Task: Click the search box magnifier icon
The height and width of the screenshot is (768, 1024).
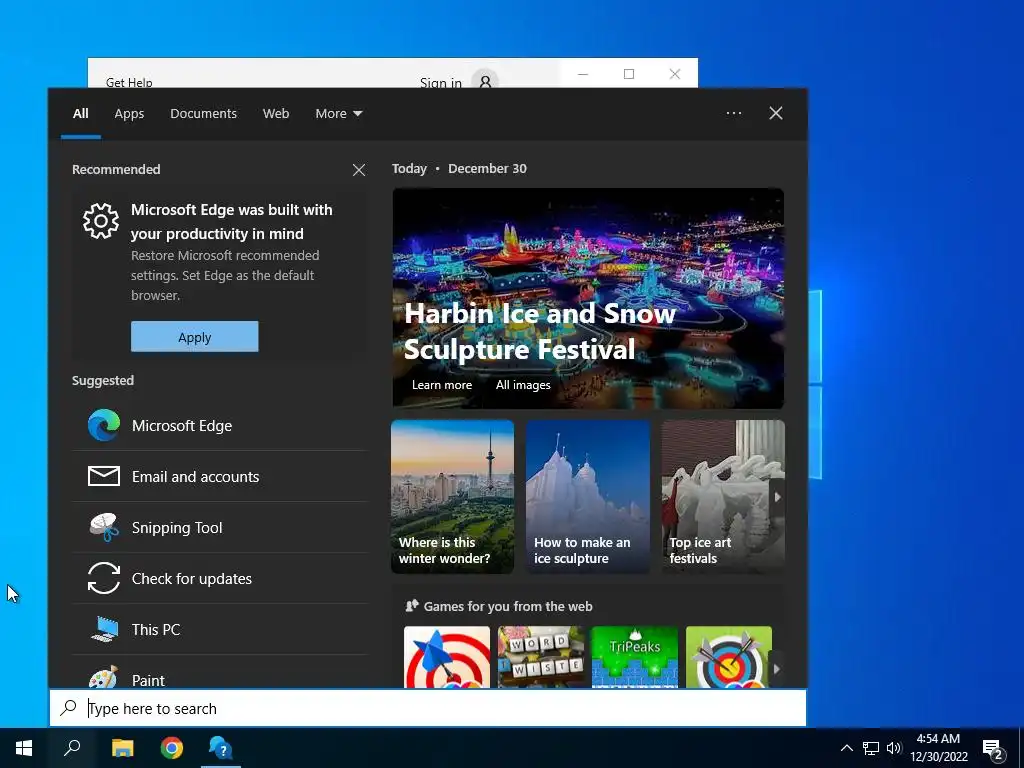Action: coord(69,708)
